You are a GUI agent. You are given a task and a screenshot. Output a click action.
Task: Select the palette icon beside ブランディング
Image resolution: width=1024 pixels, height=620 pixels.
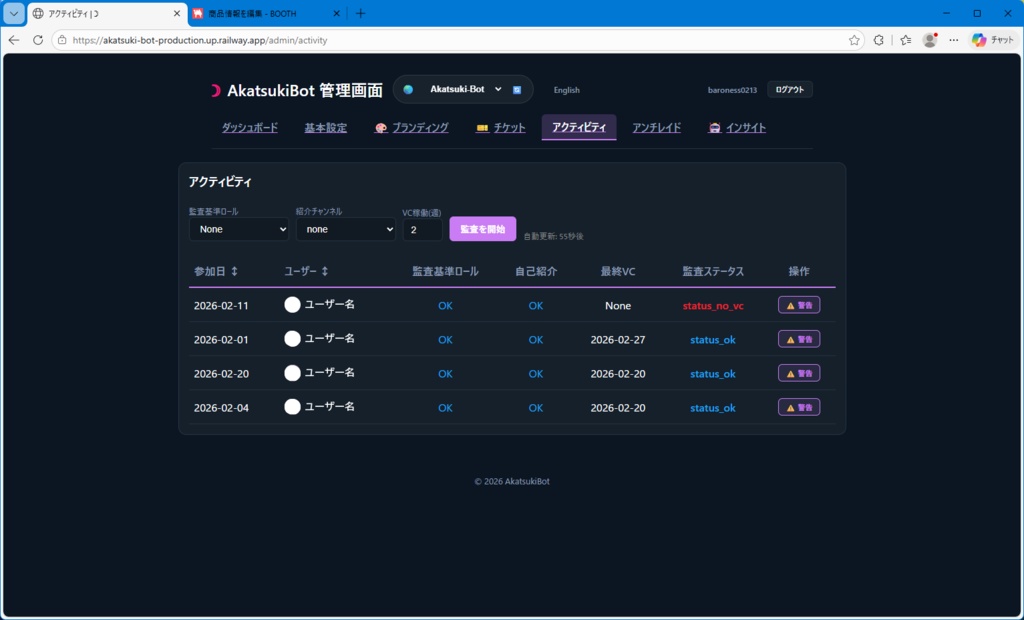tap(382, 128)
